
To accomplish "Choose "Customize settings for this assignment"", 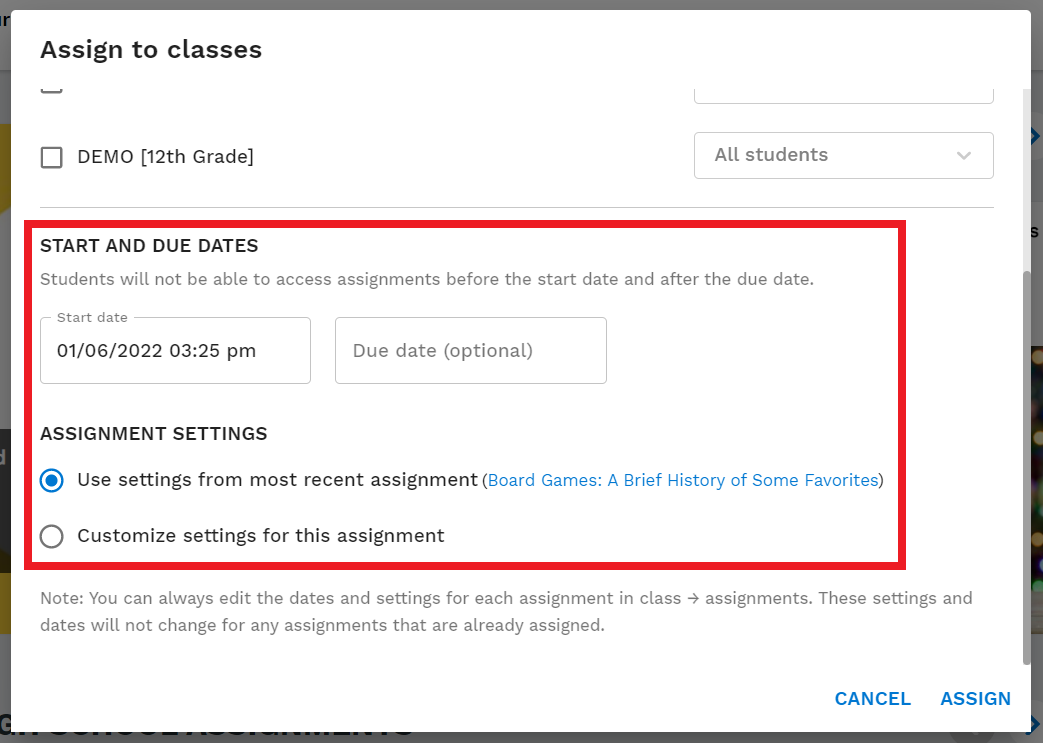I will click(x=51, y=536).
